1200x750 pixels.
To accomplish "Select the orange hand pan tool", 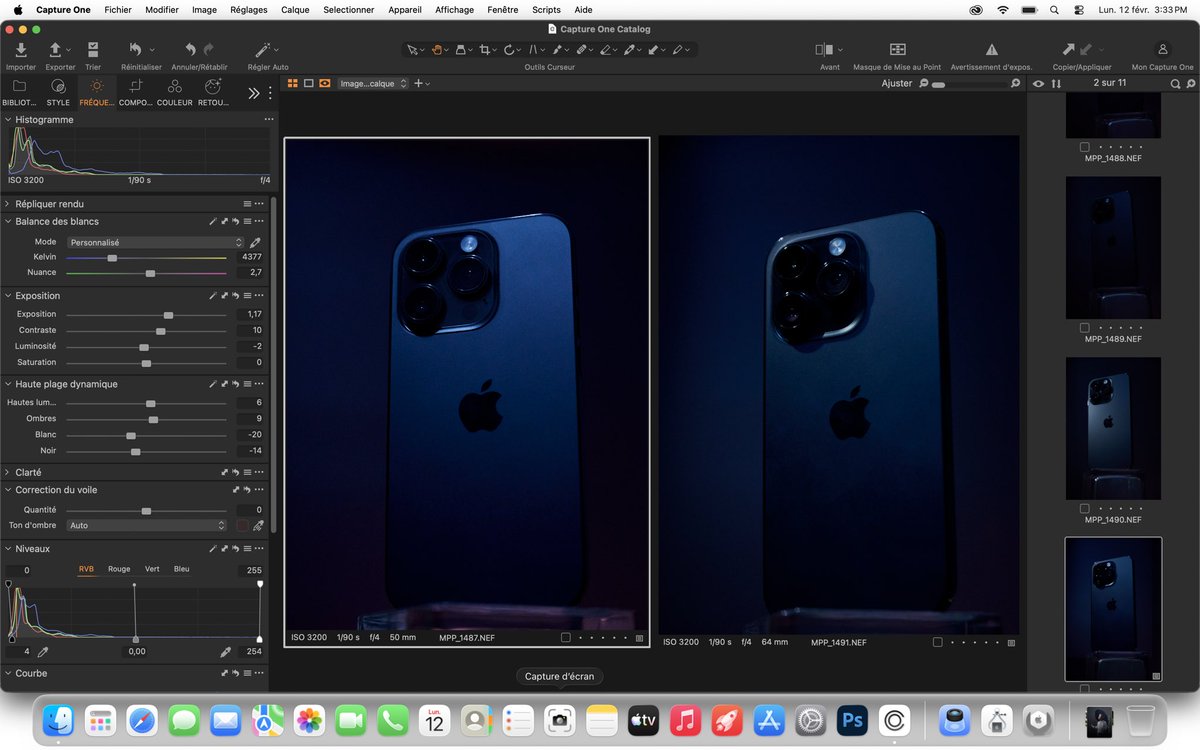I will click(437, 49).
